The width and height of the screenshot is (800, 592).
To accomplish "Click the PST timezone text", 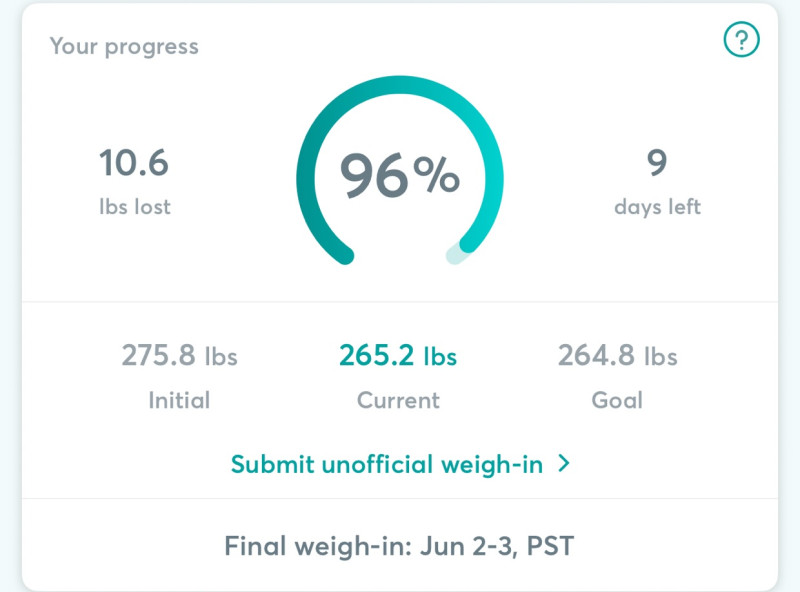I will (550, 546).
